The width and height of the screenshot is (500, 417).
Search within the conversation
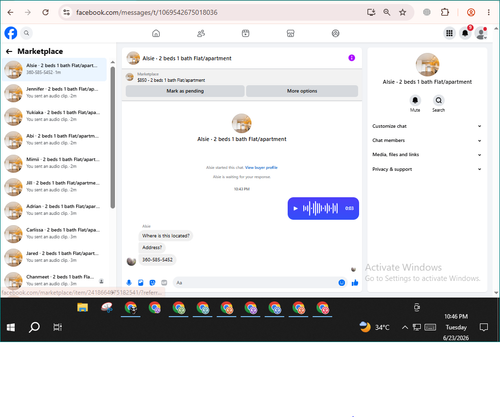click(439, 100)
